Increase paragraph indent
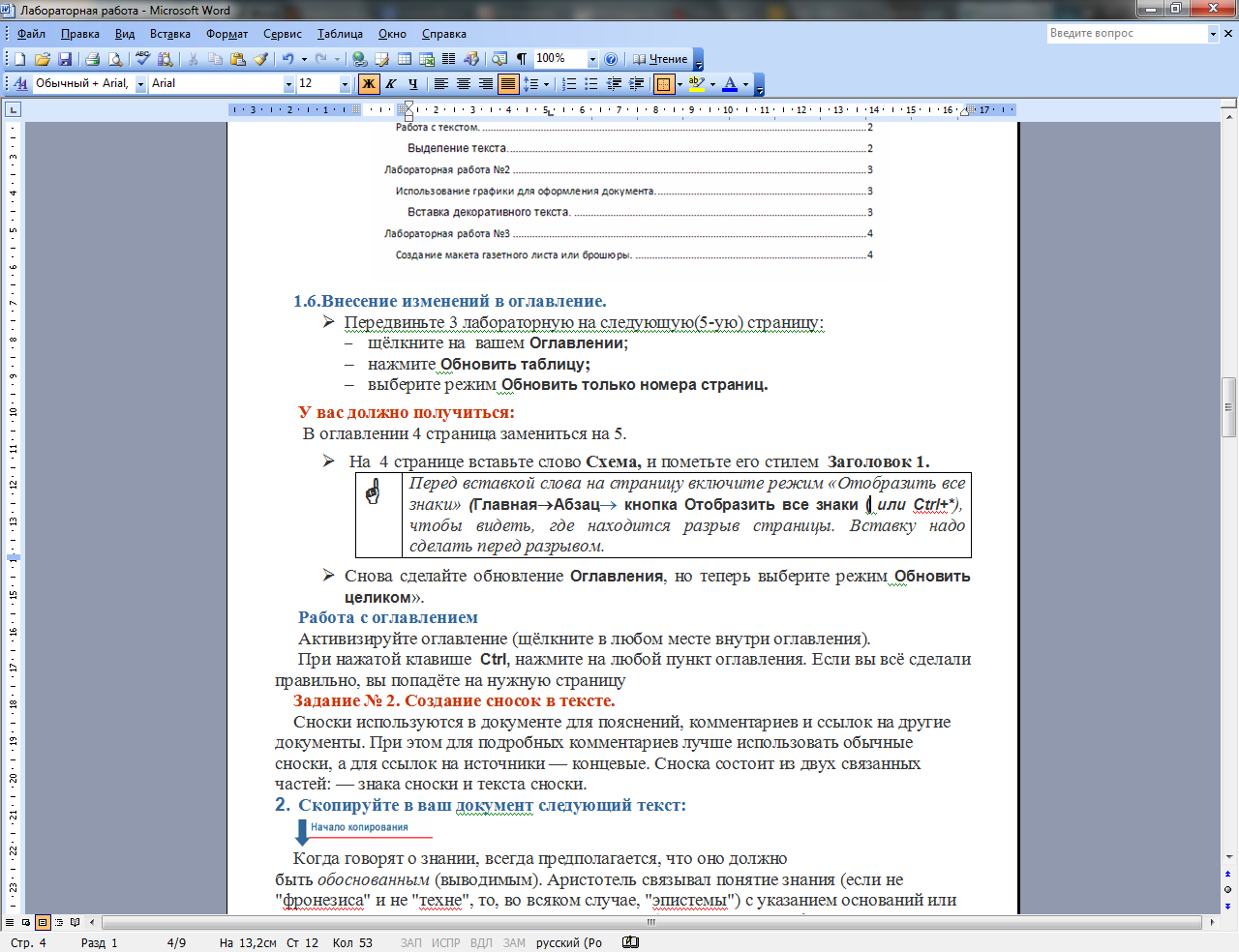 [x=637, y=84]
